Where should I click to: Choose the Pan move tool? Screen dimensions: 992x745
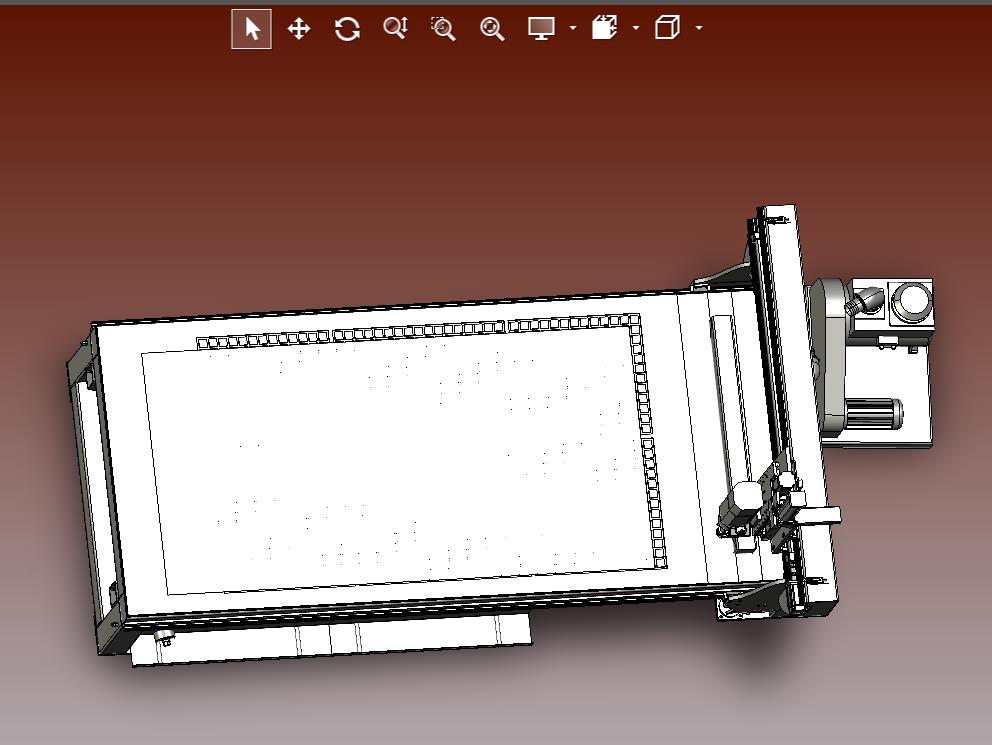[299, 29]
